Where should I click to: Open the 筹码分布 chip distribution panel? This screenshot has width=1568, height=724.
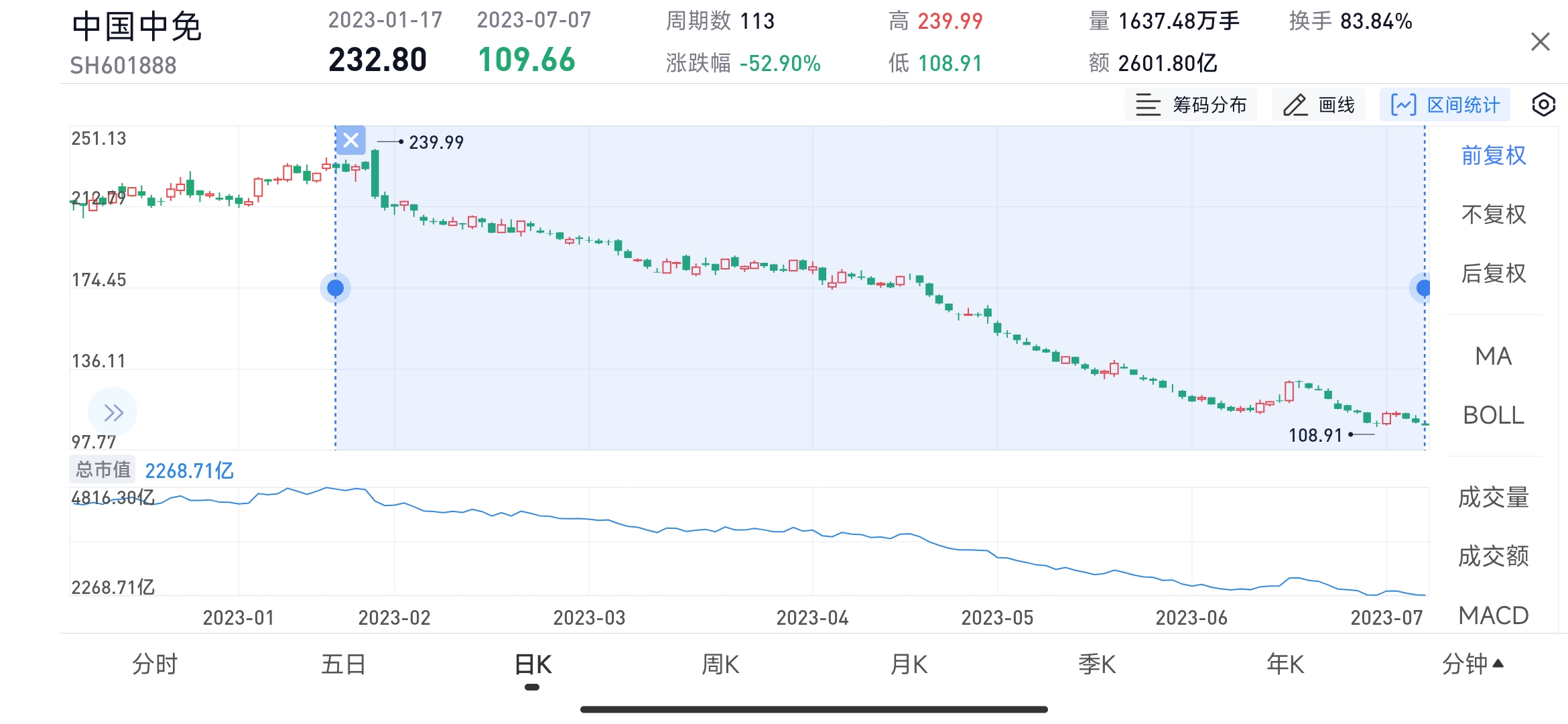[1191, 105]
